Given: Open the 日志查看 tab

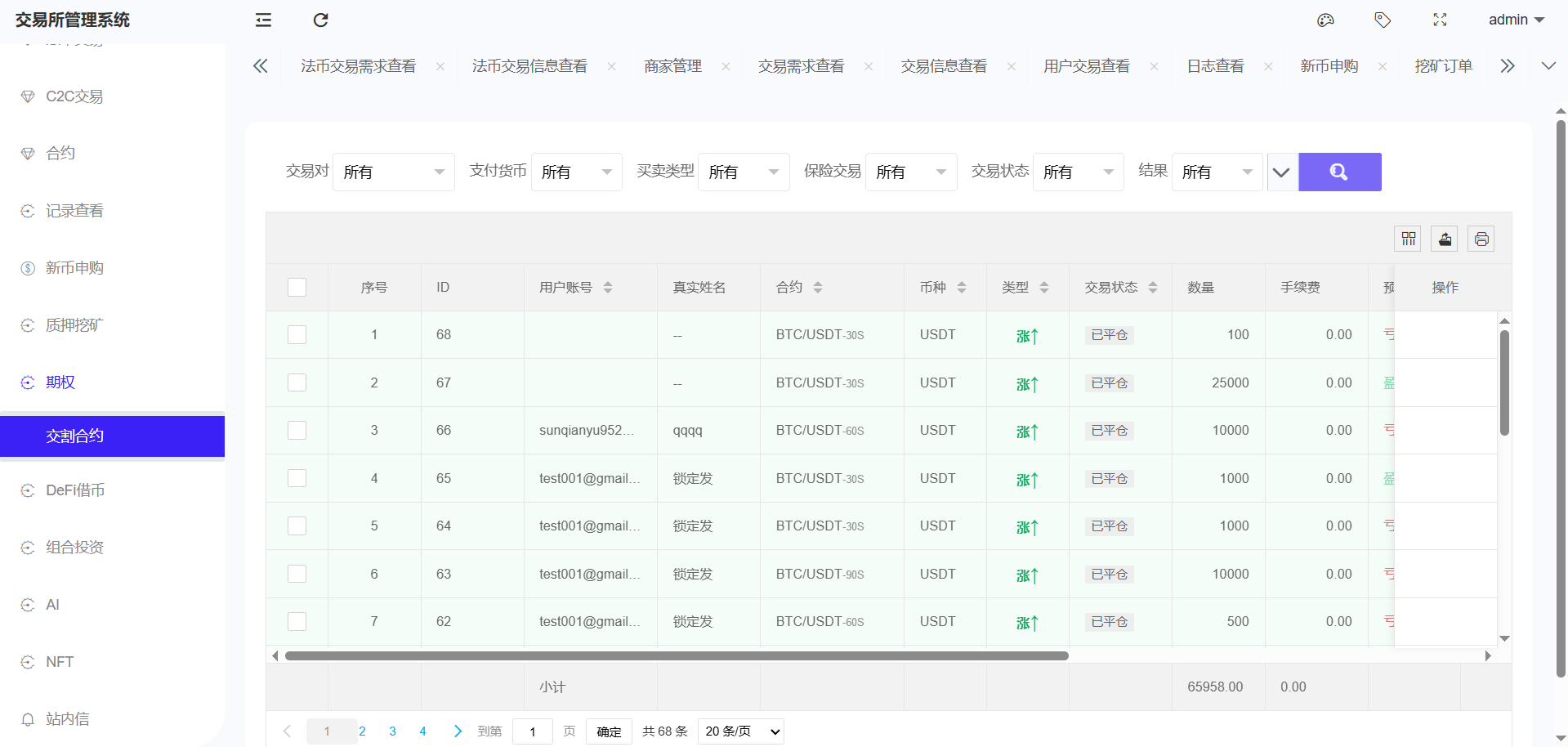Looking at the screenshot, I should [1215, 66].
